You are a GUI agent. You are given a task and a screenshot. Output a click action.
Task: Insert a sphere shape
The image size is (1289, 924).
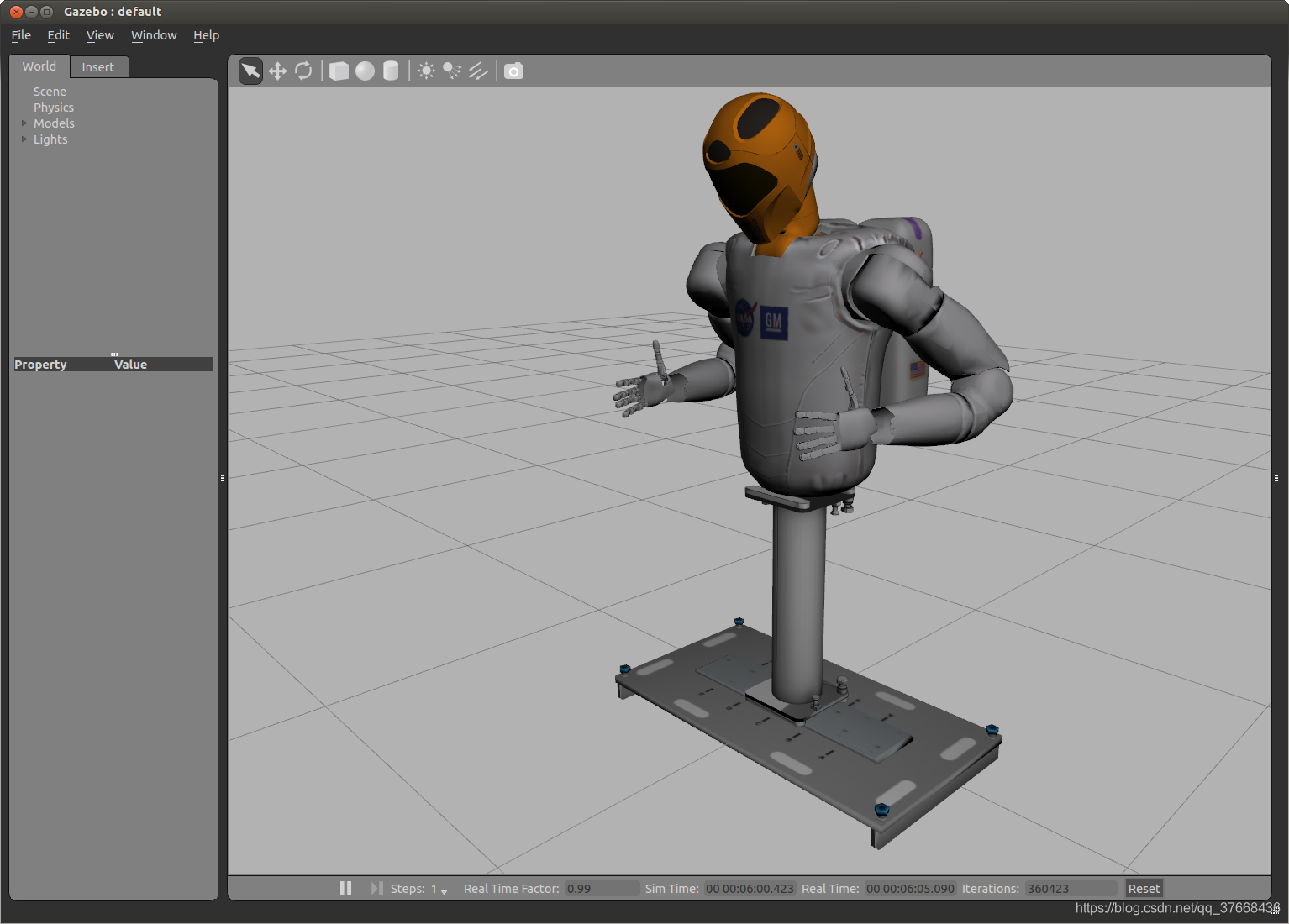tap(365, 71)
